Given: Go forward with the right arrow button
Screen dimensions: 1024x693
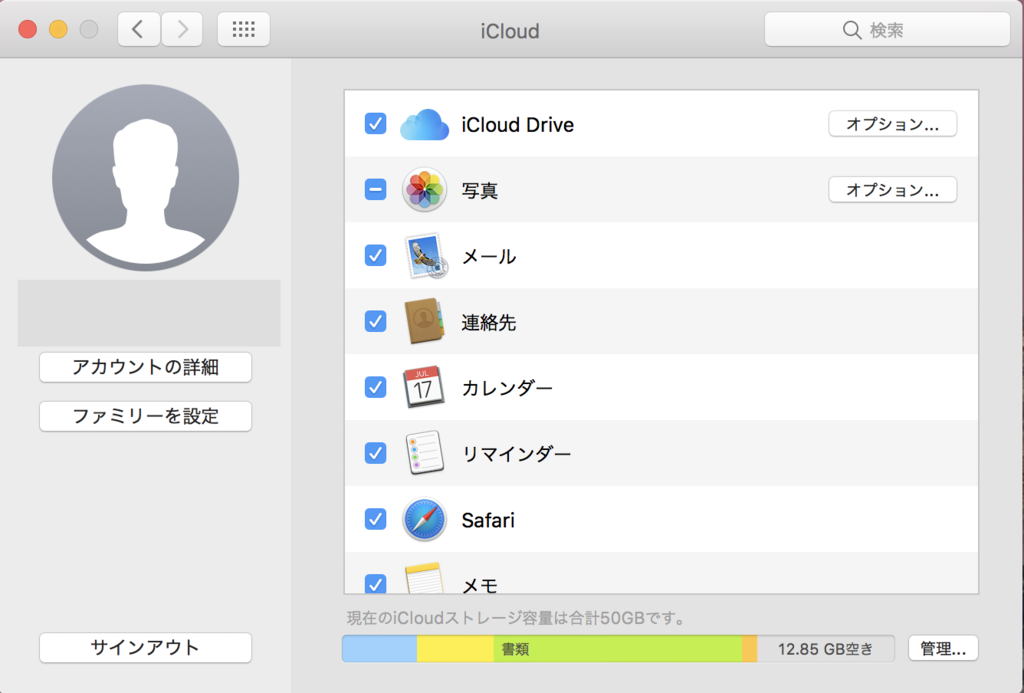Looking at the screenshot, I should coord(182,29).
